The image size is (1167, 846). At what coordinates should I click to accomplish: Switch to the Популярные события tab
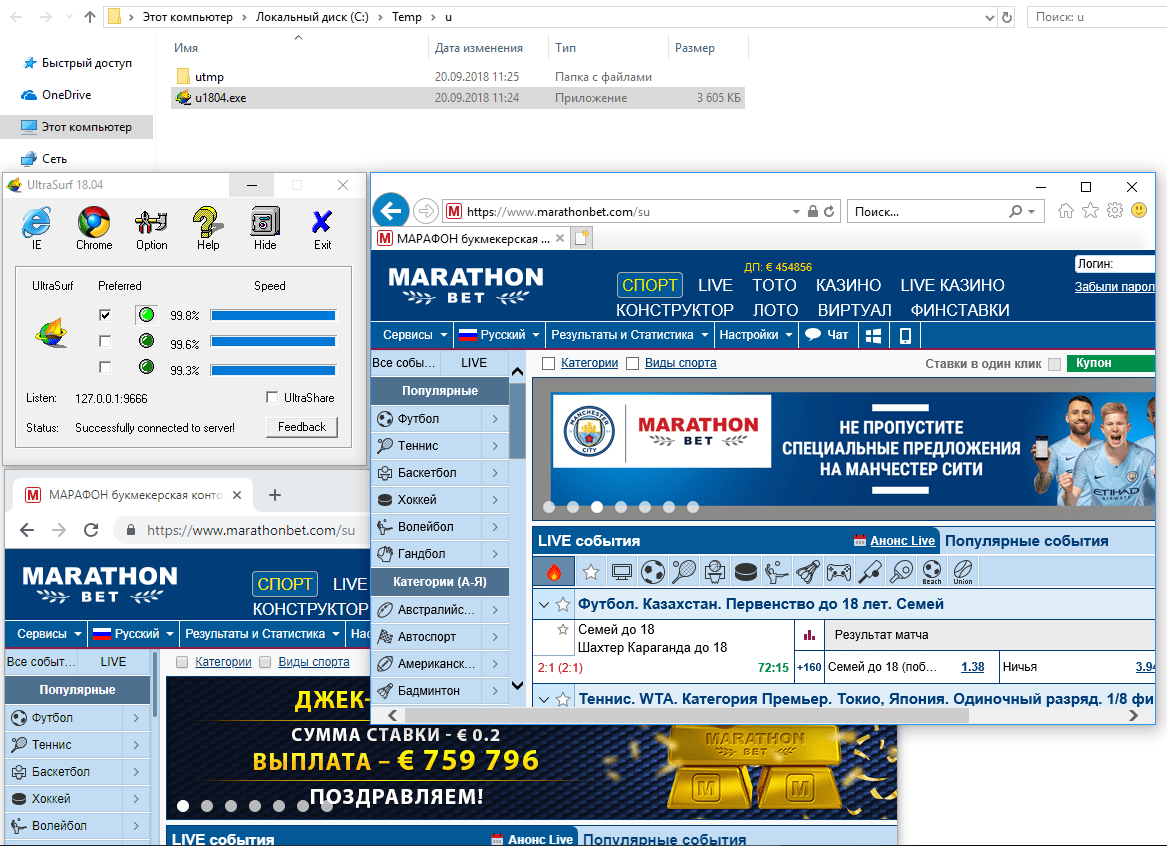(x=1026, y=541)
